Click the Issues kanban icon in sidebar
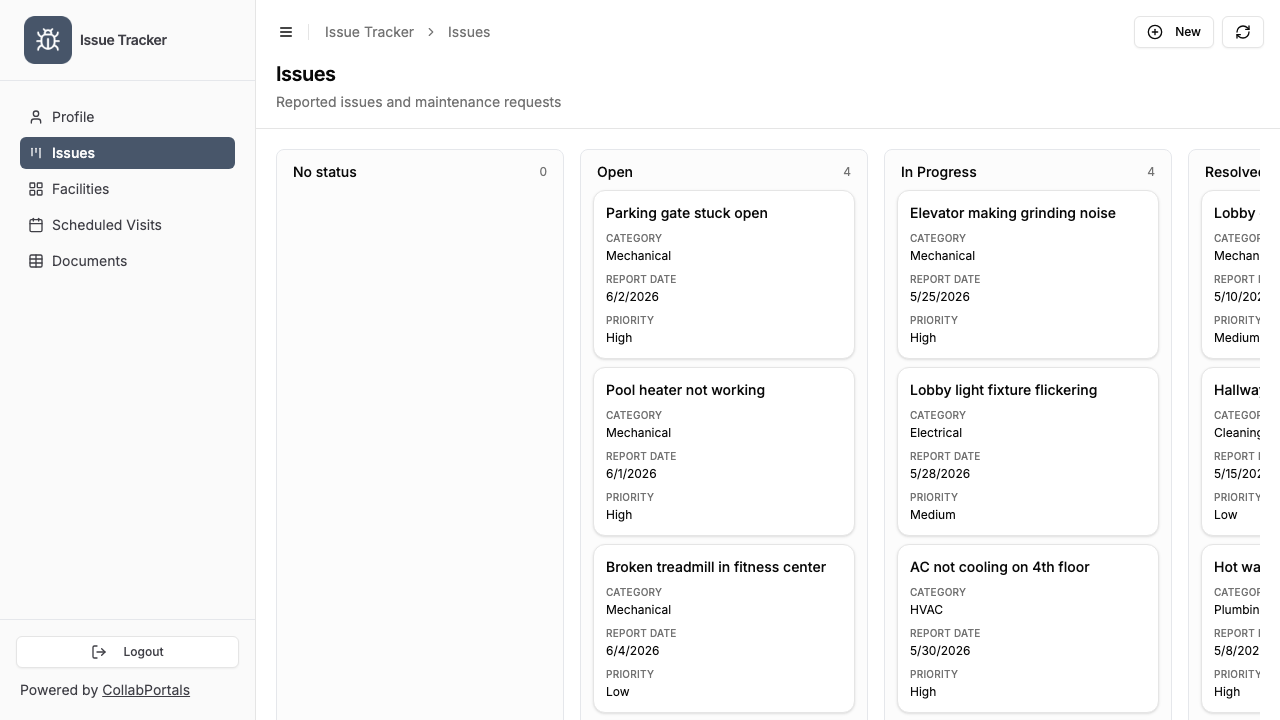This screenshot has width=1280, height=720. tap(36, 153)
